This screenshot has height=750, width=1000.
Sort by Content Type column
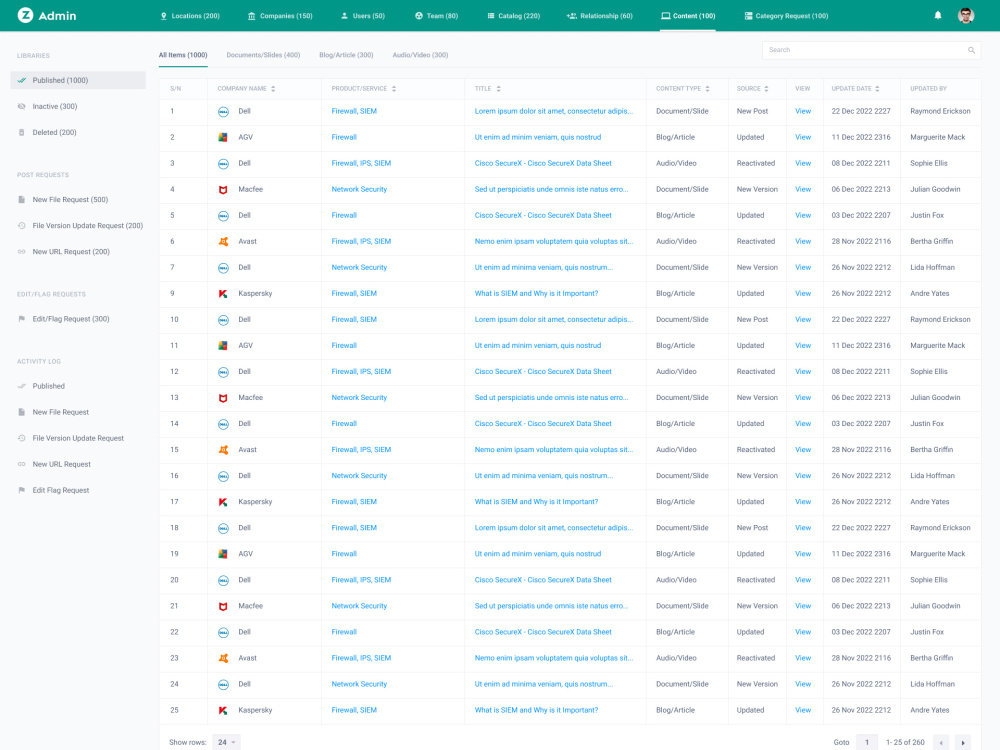coord(707,89)
